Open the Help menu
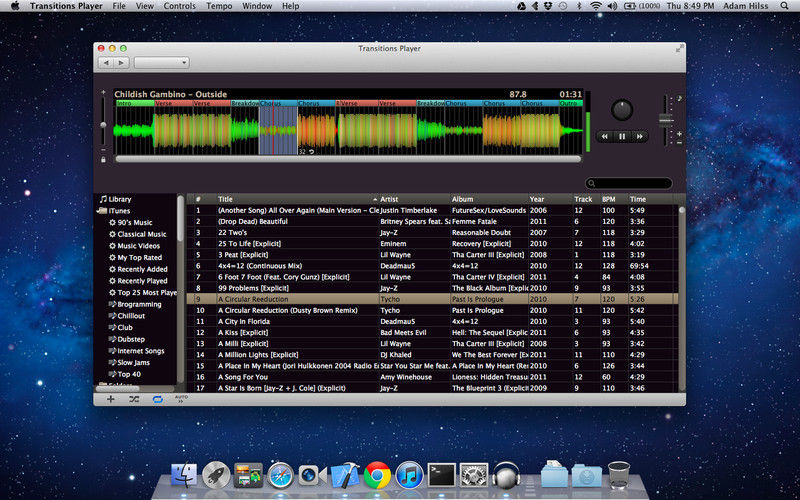The width and height of the screenshot is (800, 500). pyautogui.click(x=290, y=6)
